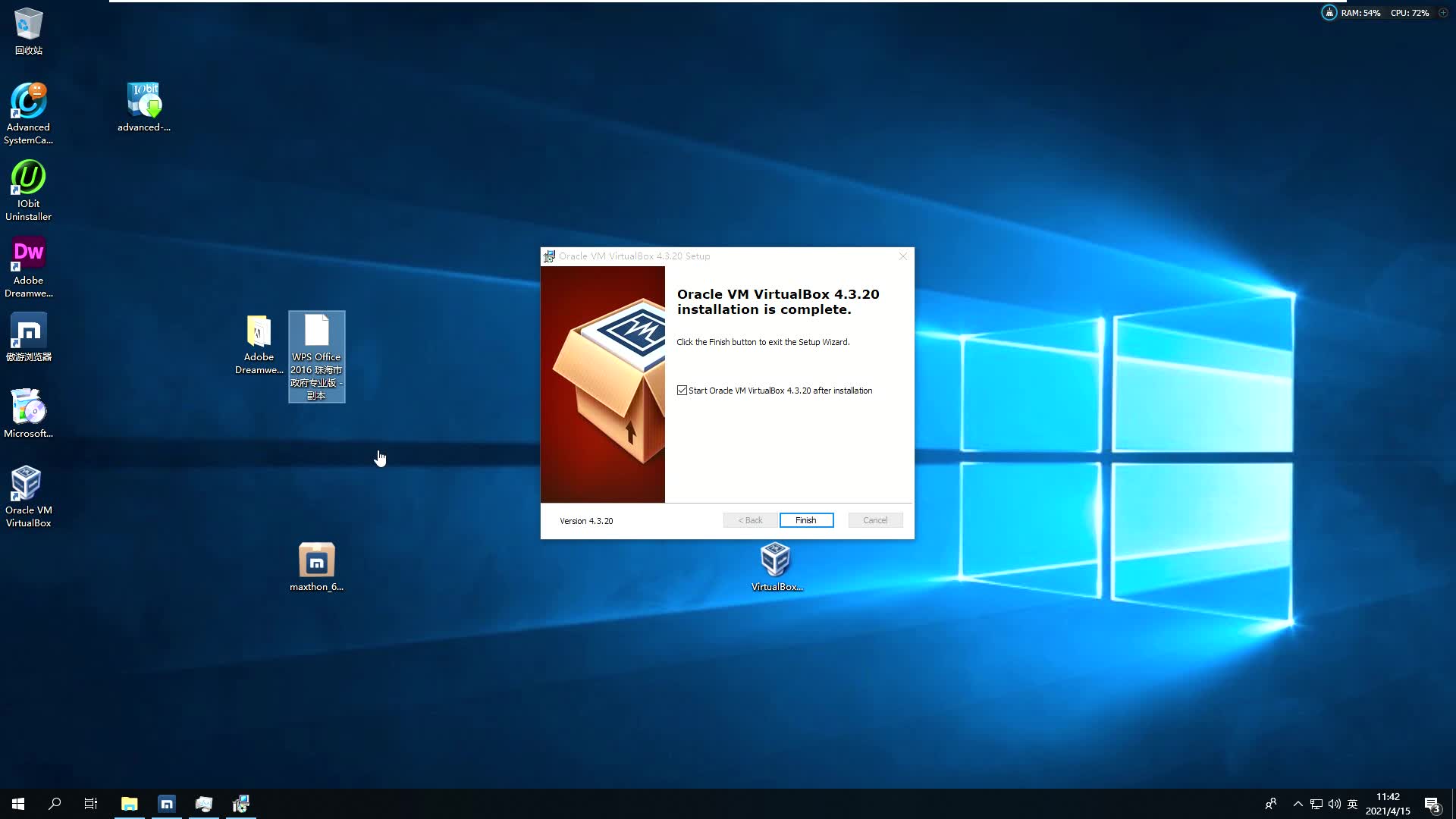
Task: Open Maxthon browser (傲游浏览器) desktop shortcut
Action: pyautogui.click(x=28, y=337)
